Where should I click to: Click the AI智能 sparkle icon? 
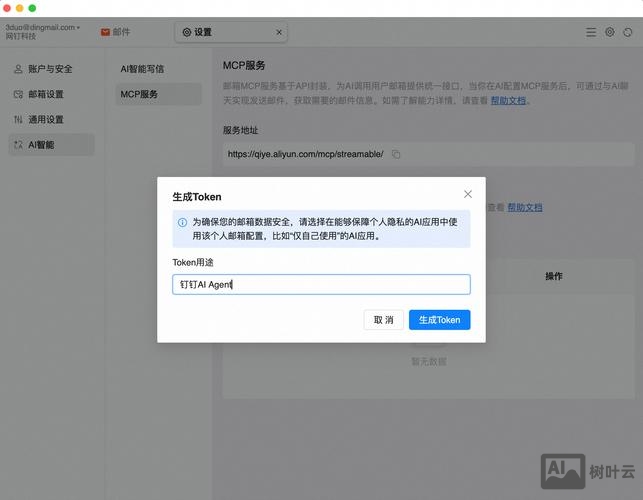(18, 145)
